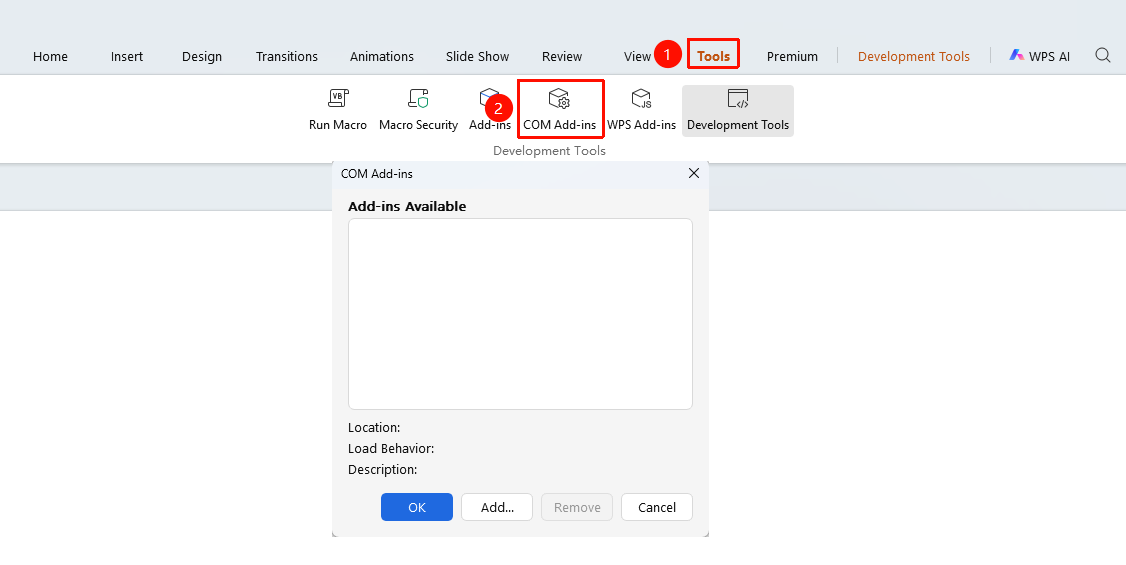
Task: Open COM Add-ins from the ribbon
Action: coord(559,110)
